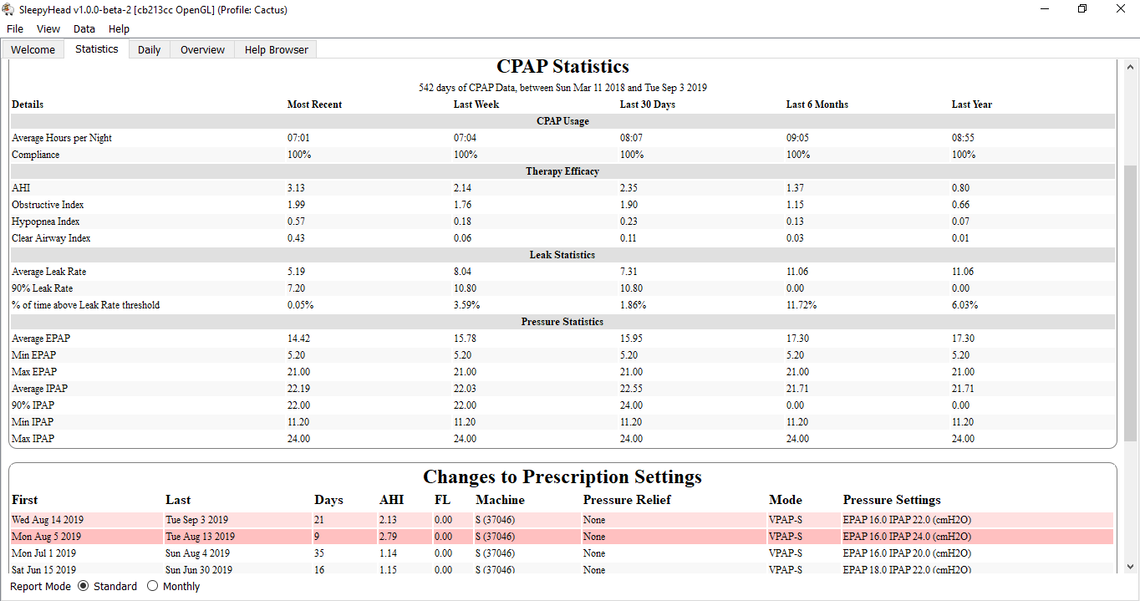
Task: Restore down the SleepyHead window
Action: pyautogui.click(x=1083, y=9)
